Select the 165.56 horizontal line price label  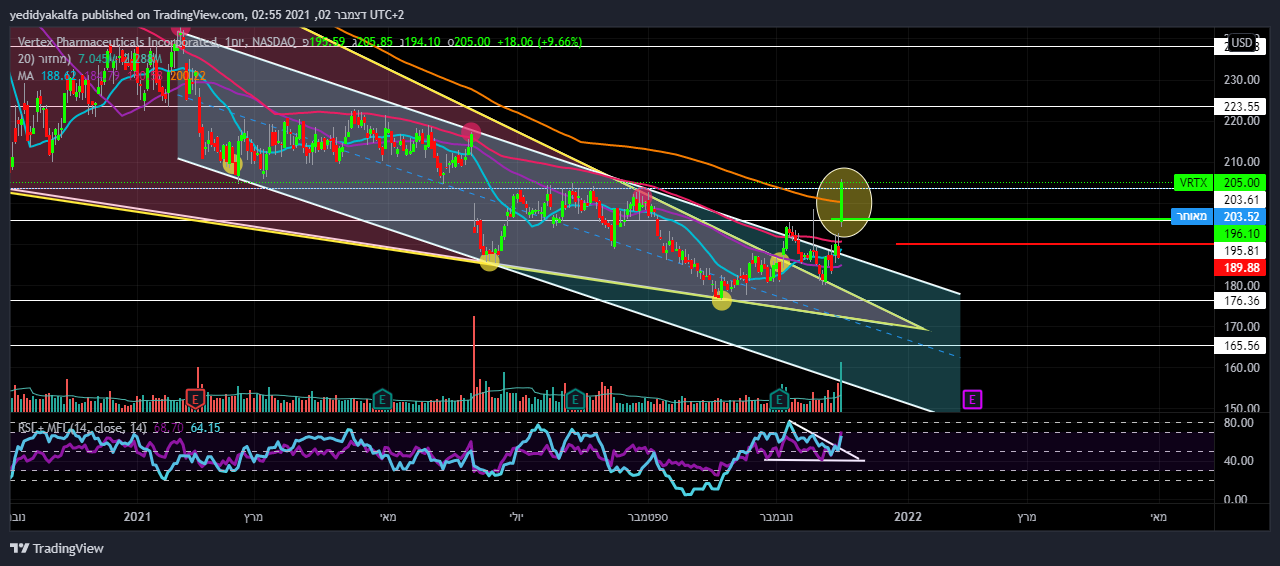1241,345
